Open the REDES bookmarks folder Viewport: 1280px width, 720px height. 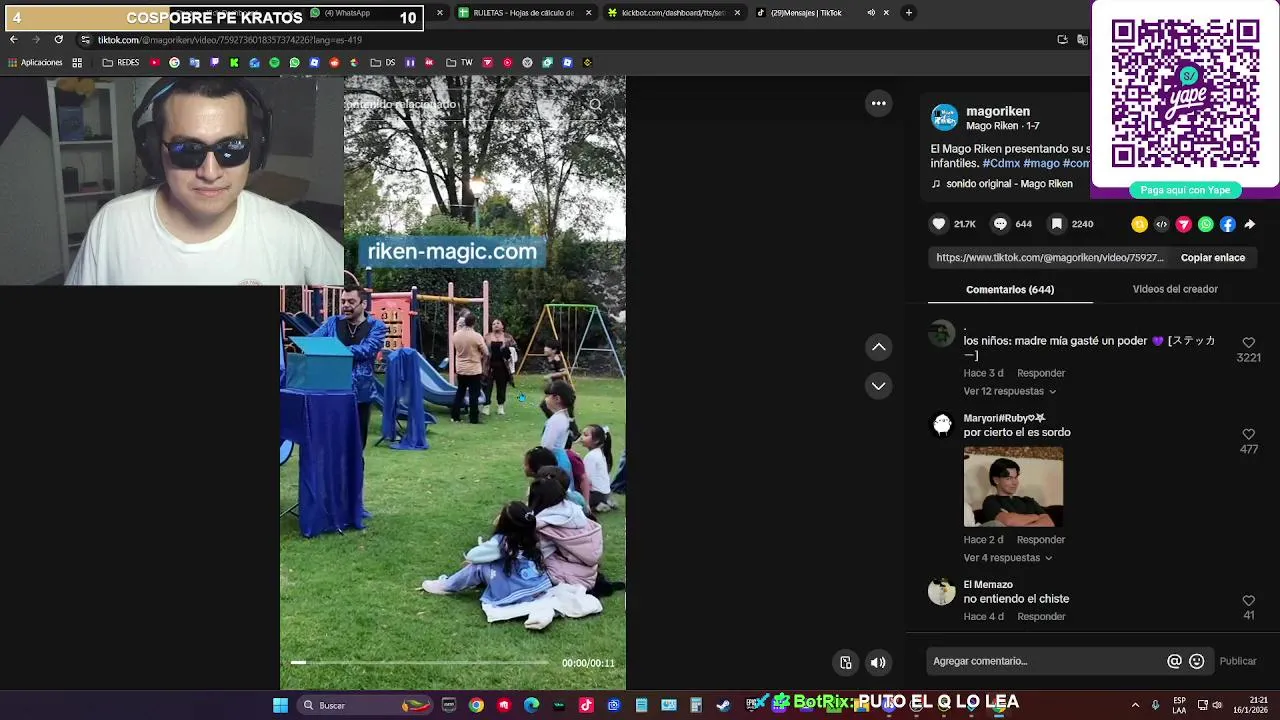coord(121,63)
